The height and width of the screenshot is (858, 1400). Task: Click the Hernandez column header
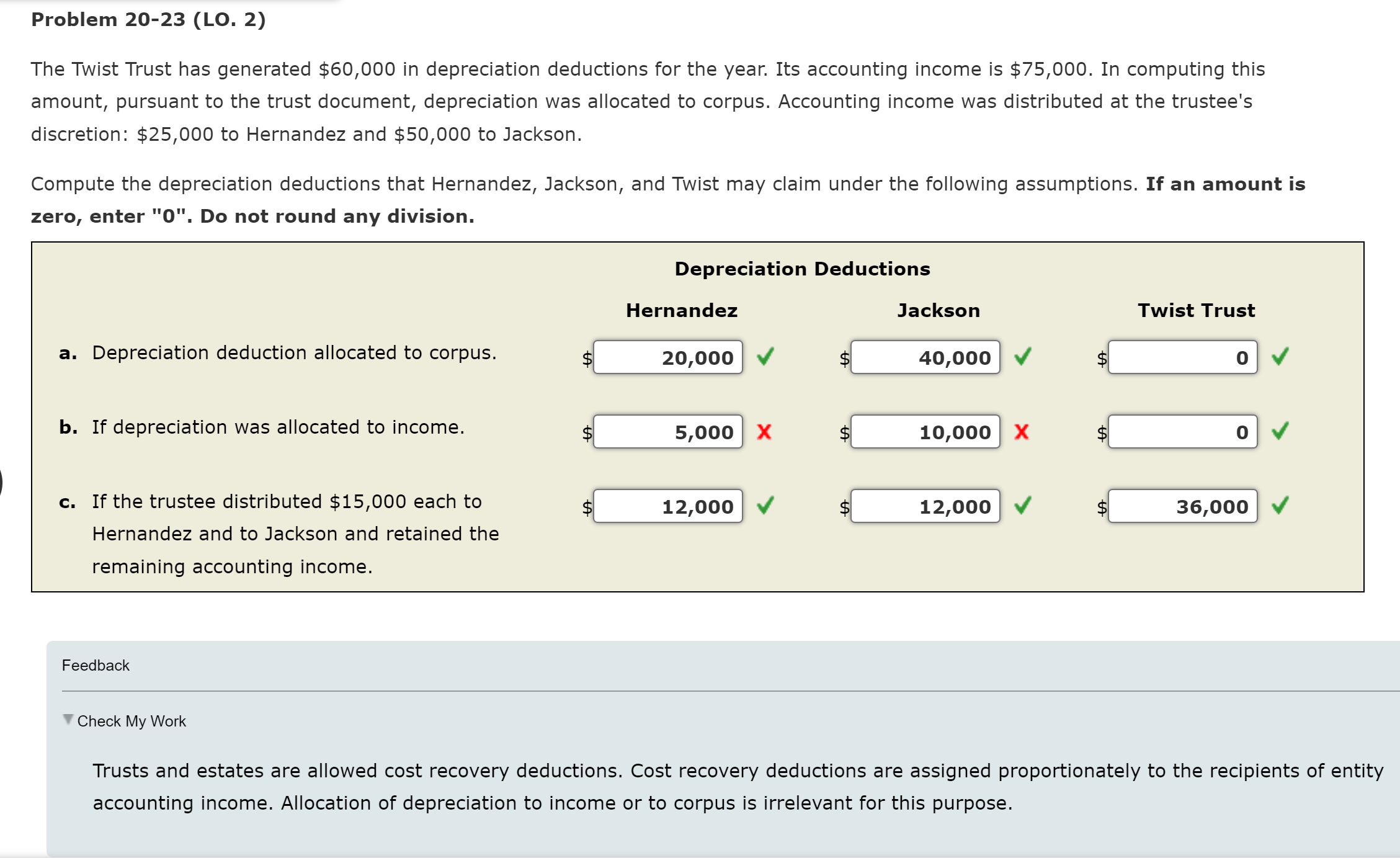681,310
